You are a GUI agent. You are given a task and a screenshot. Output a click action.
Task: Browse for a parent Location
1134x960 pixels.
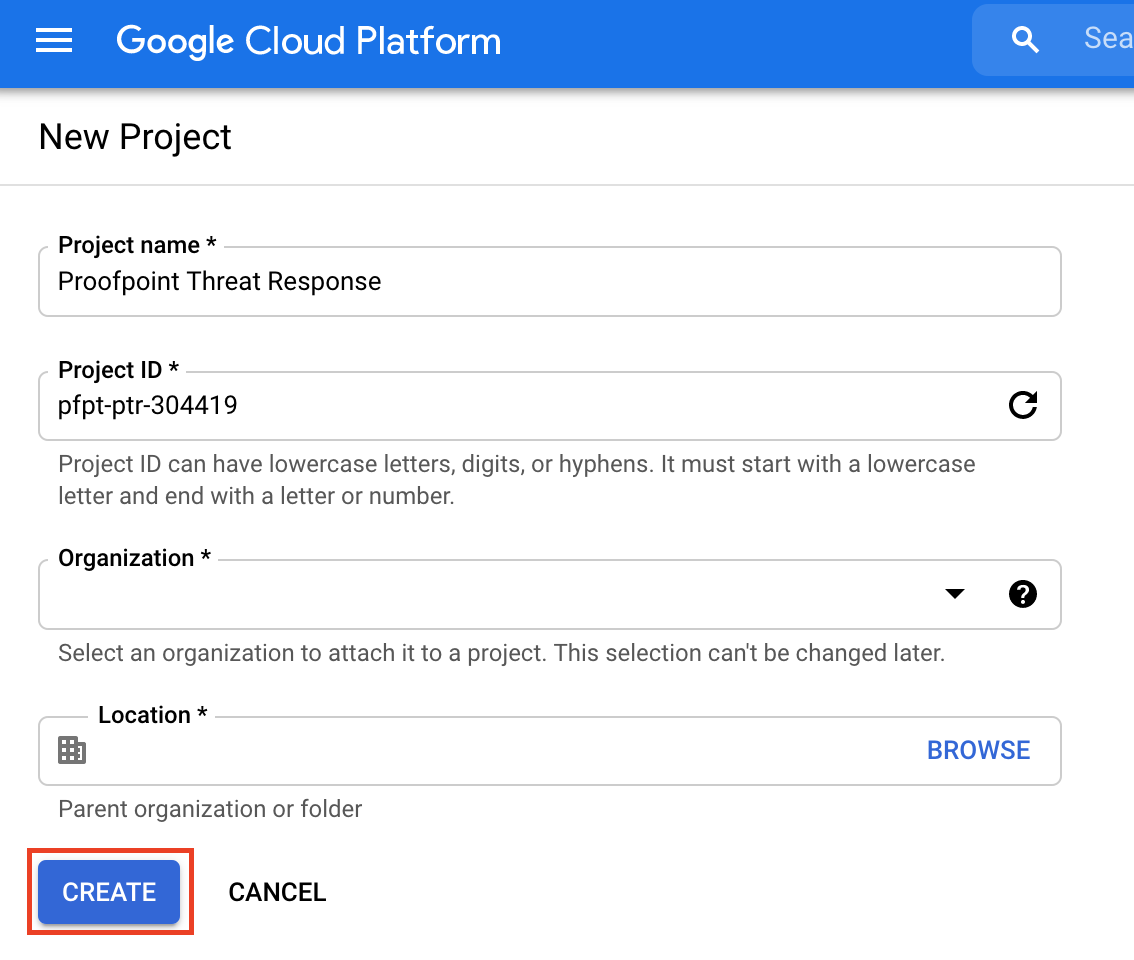point(978,750)
